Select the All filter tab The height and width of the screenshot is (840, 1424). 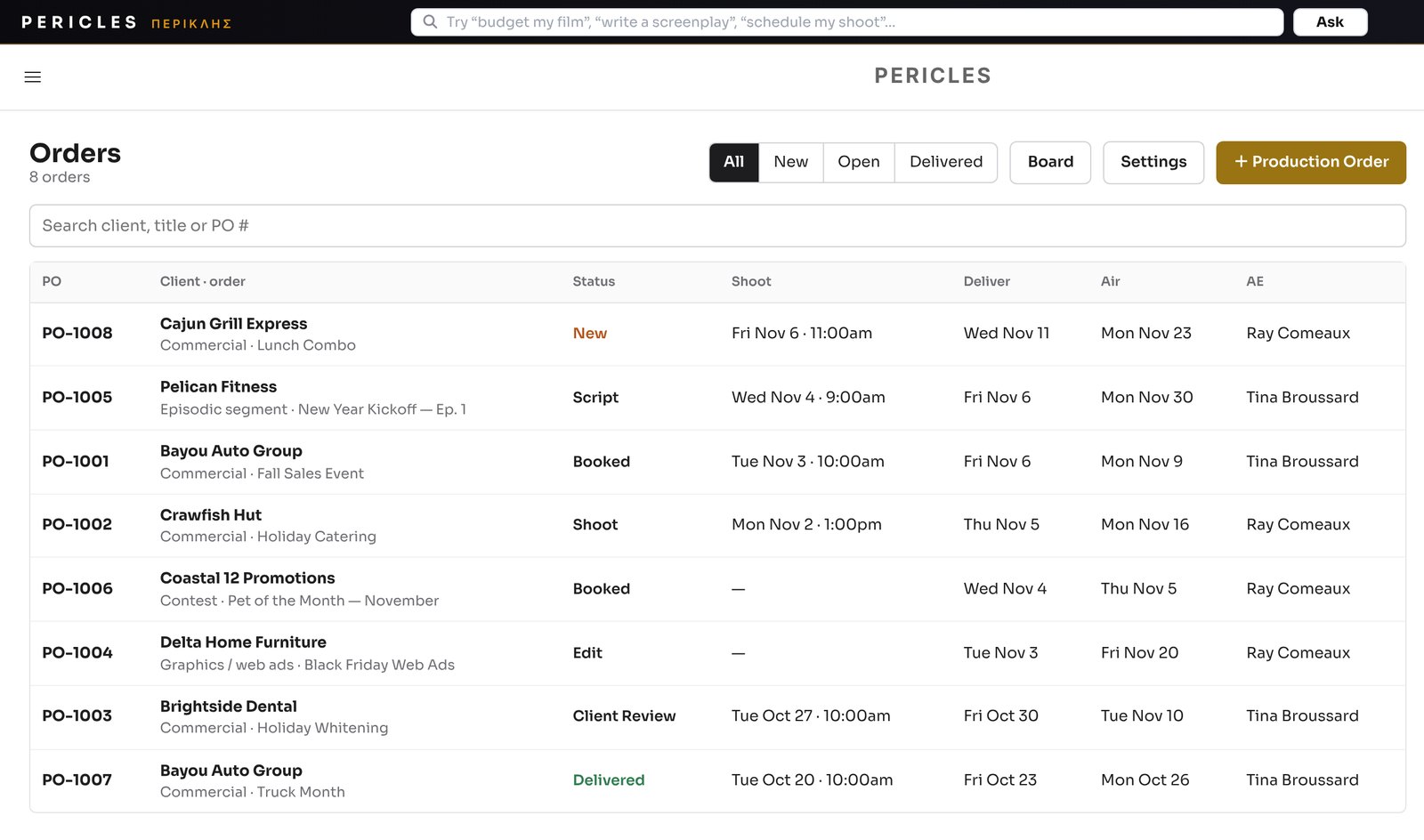734,162
